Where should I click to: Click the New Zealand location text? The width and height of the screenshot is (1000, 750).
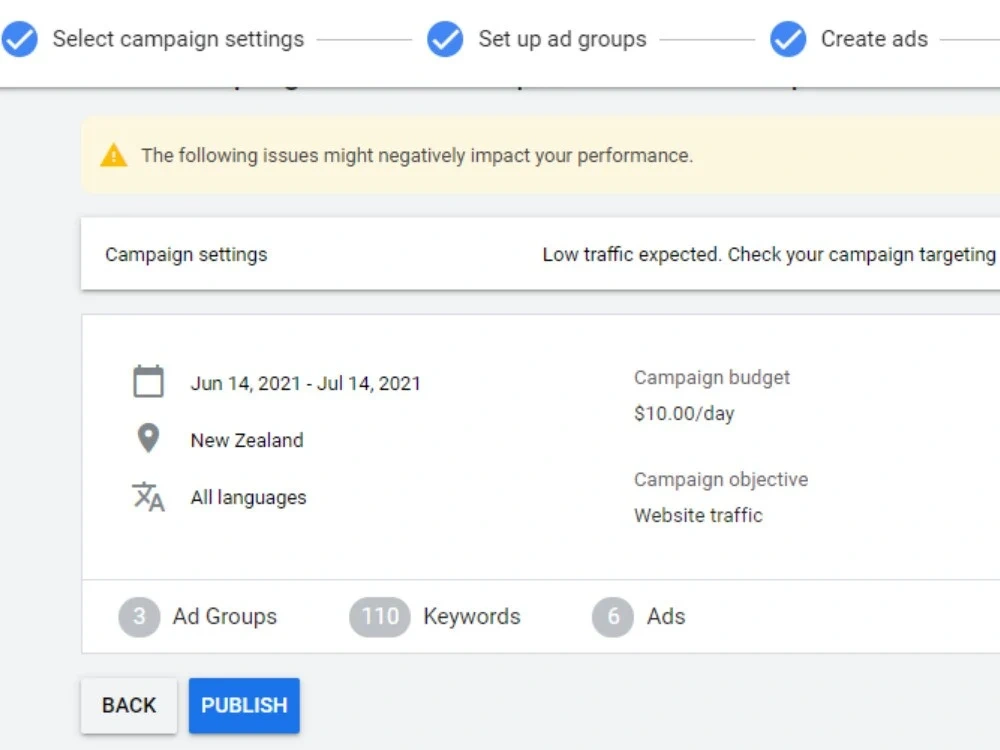(x=247, y=440)
